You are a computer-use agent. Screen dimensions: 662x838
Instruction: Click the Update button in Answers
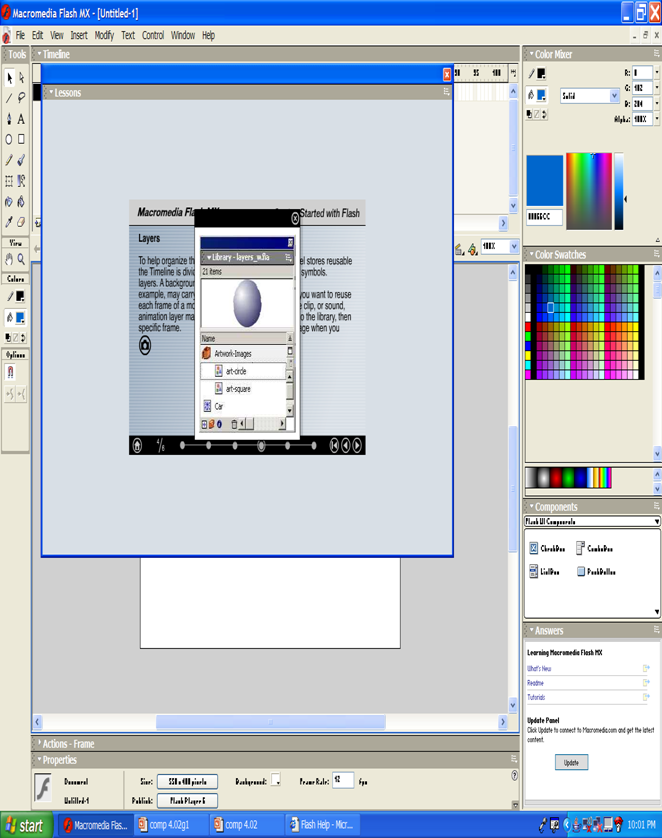click(571, 762)
